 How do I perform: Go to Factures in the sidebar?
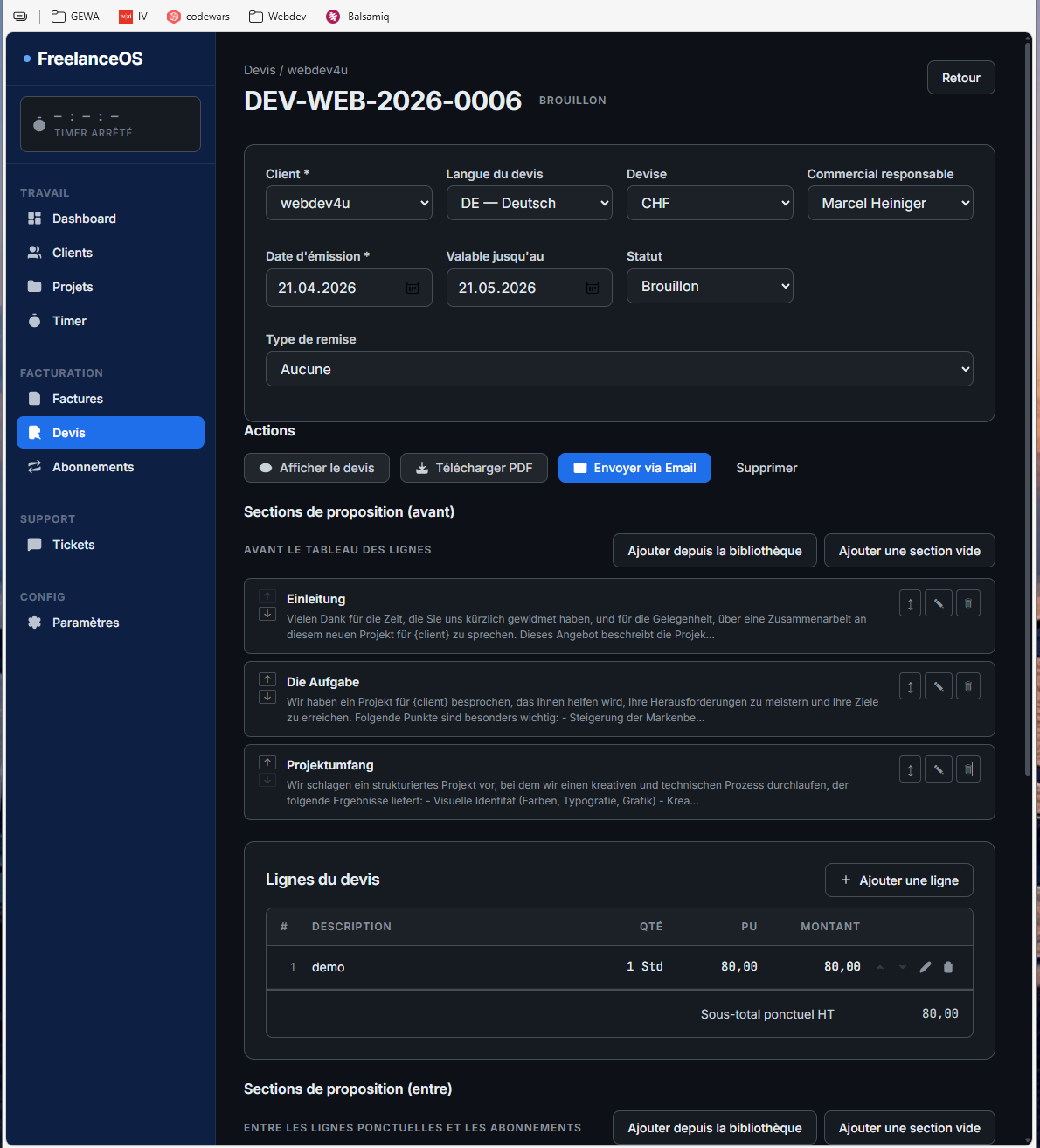point(77,399)
